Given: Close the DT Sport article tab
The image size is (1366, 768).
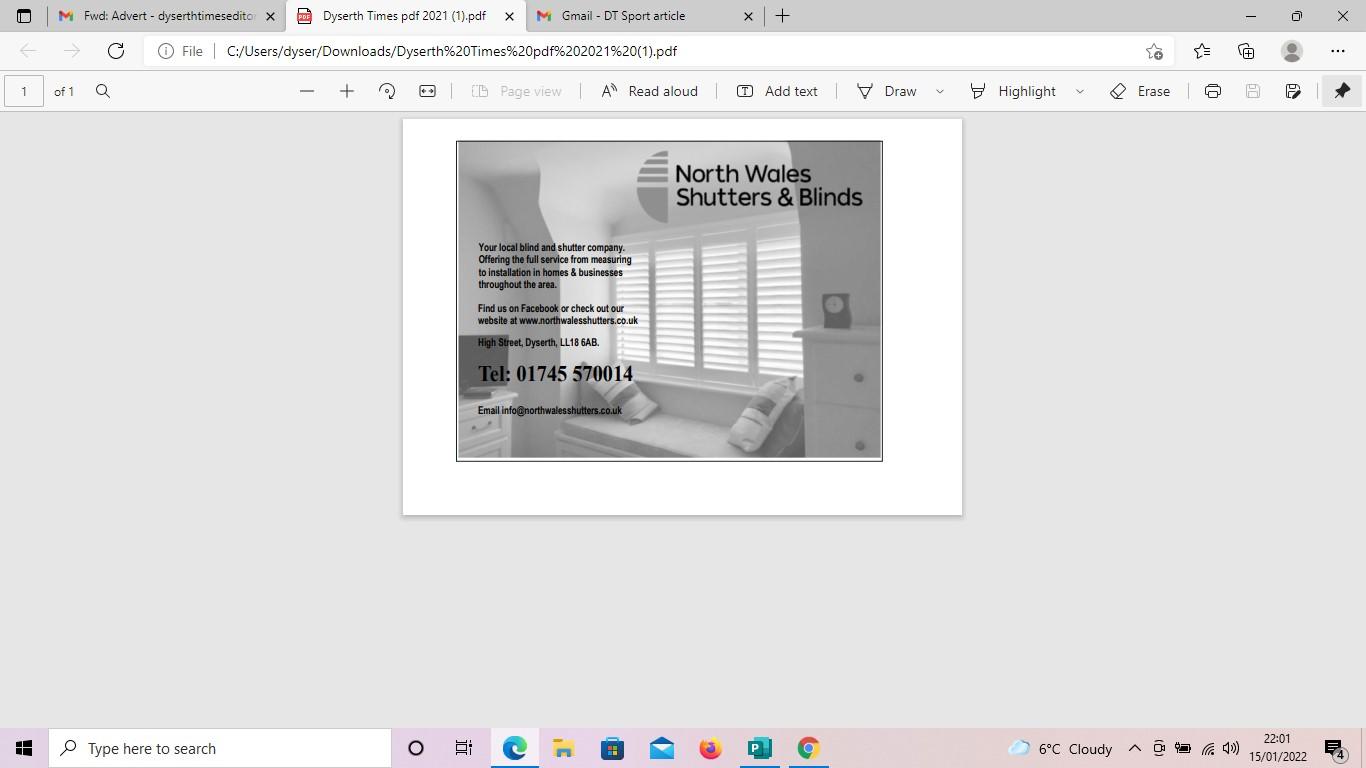Looking at the screenshot, I should (x=748, y=16).
